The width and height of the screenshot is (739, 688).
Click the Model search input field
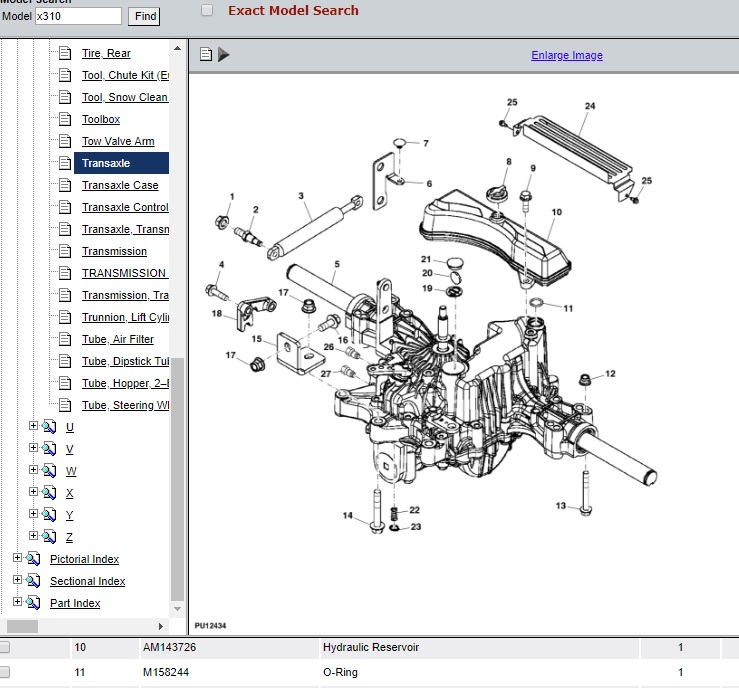coord(78,16)
